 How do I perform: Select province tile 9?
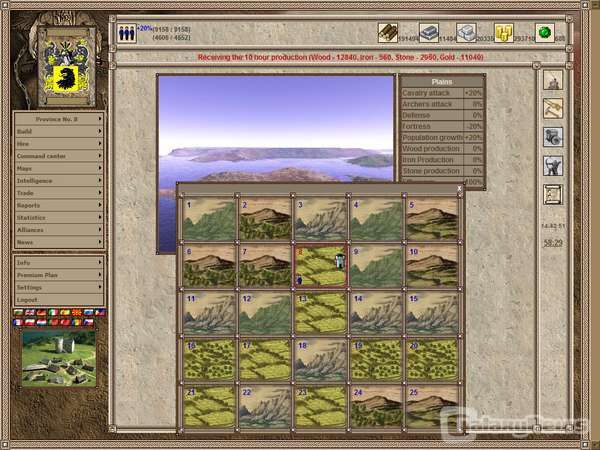pyautogui.click(x=376, y=266)
